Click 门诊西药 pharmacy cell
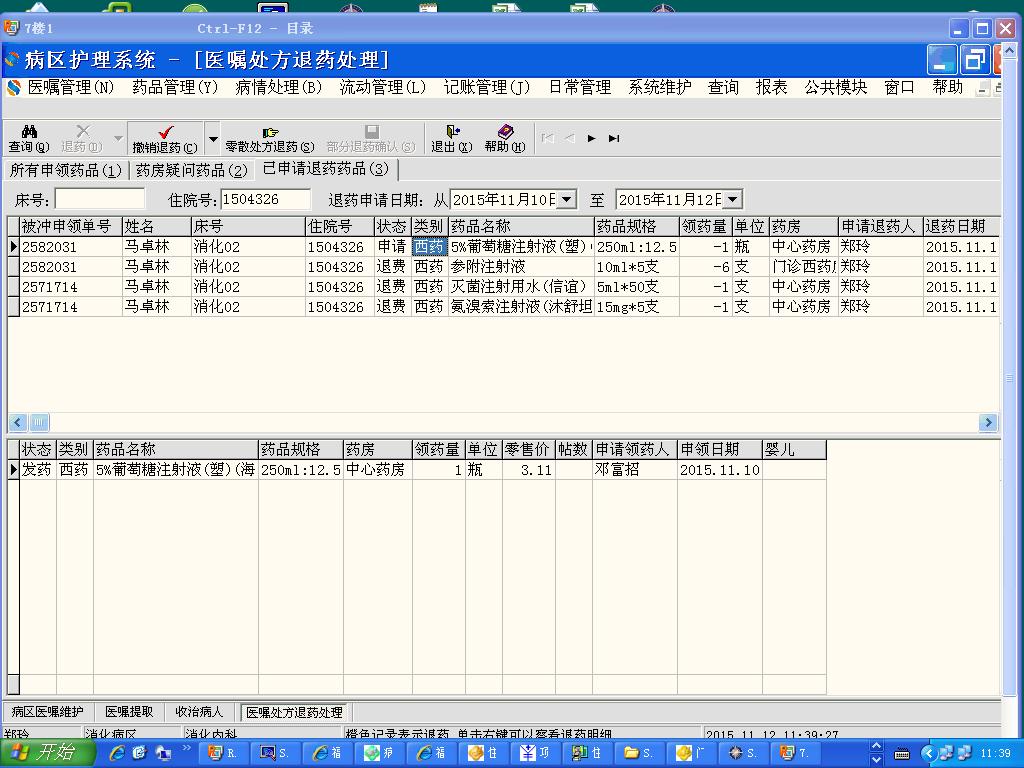The width and height of the screenshot is (1024, 768). click(x=803, y=267)
